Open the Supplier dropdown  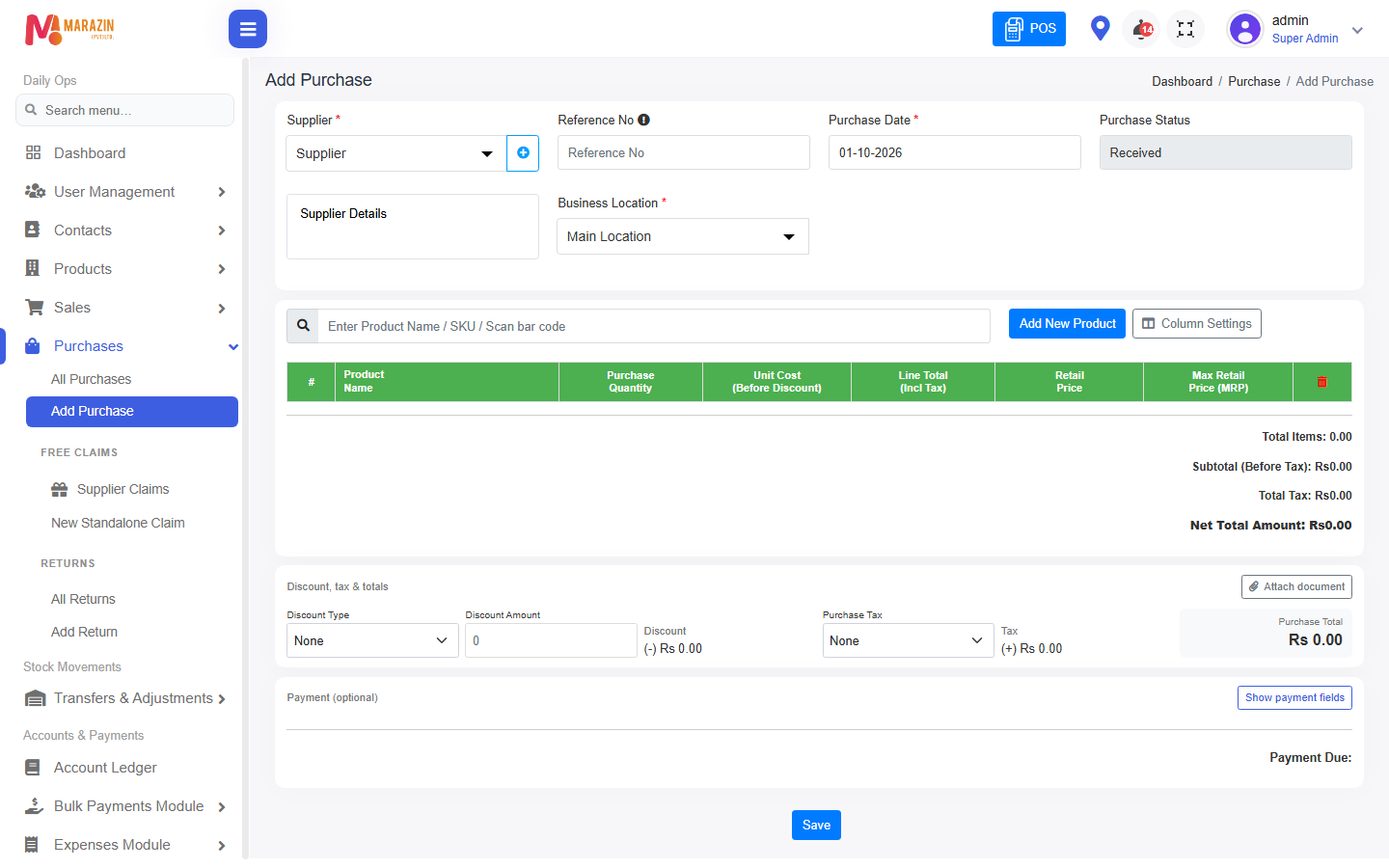[396, 153]
